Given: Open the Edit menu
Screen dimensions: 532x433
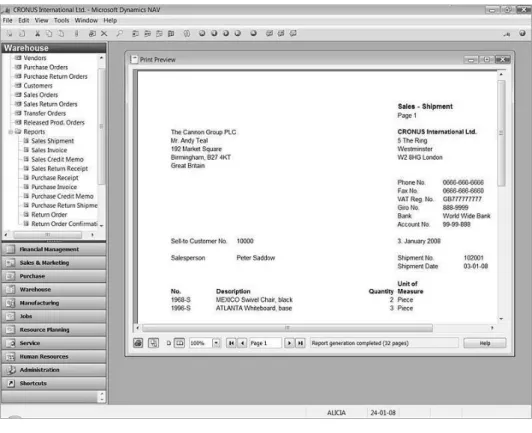Looking at the screenshot, I should tap(23, 20).
